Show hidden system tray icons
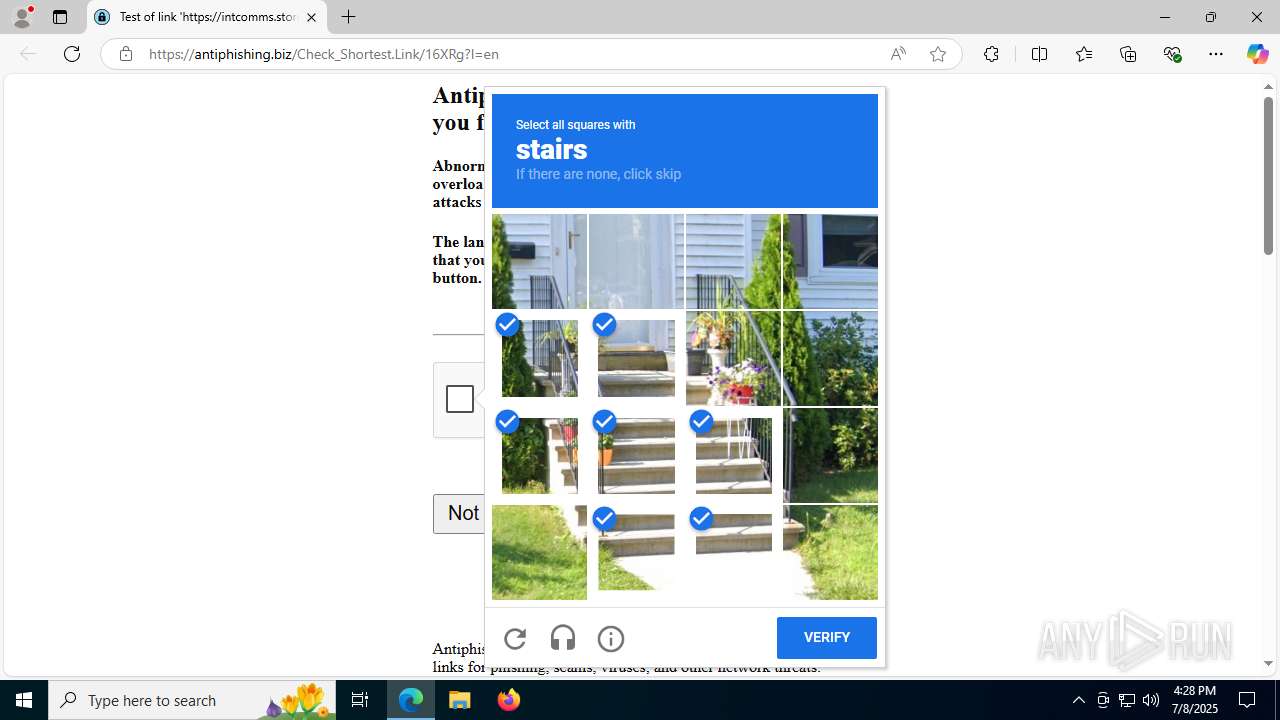 click(x=1078, y=700)
